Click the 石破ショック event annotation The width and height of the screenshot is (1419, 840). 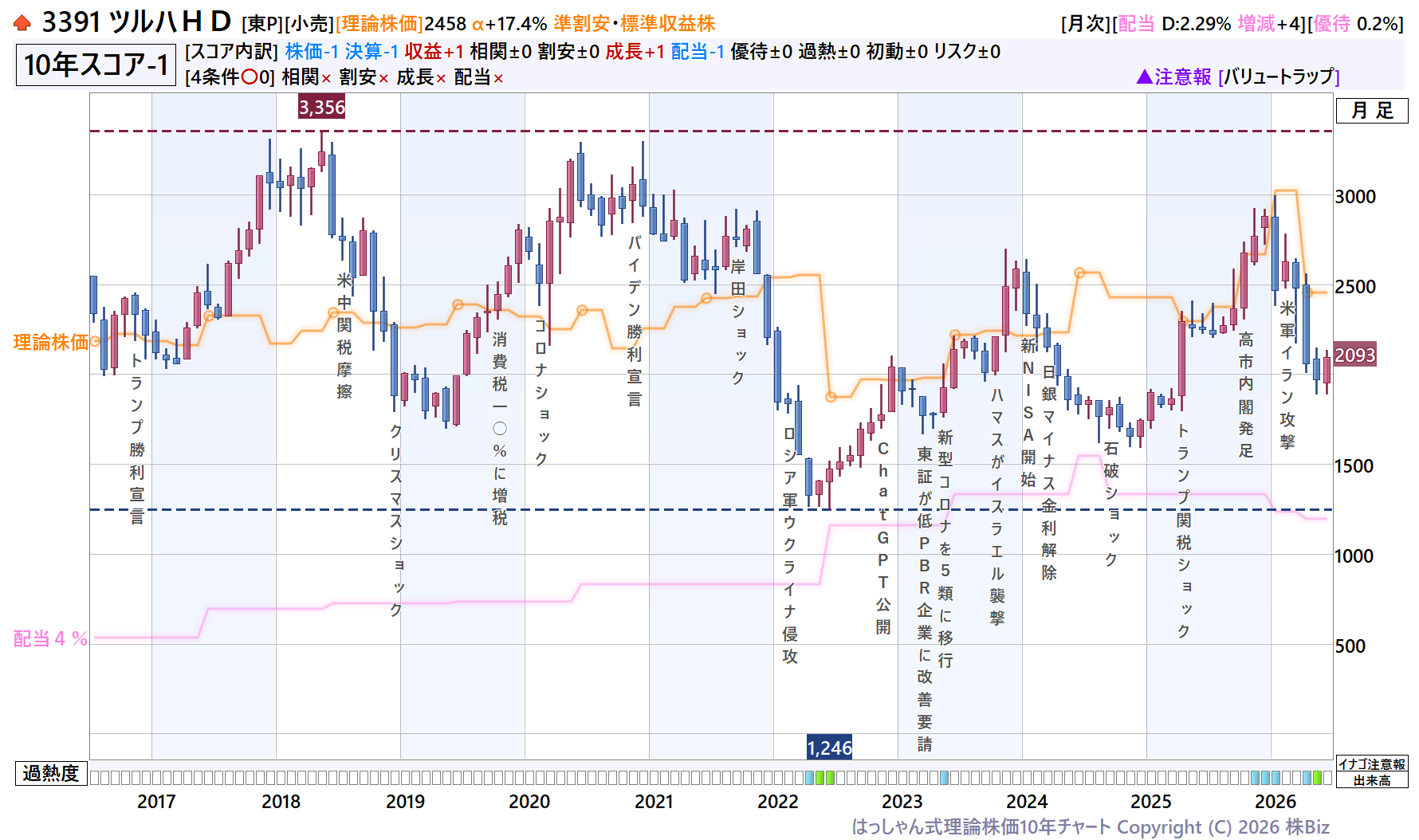[1111, 504]
